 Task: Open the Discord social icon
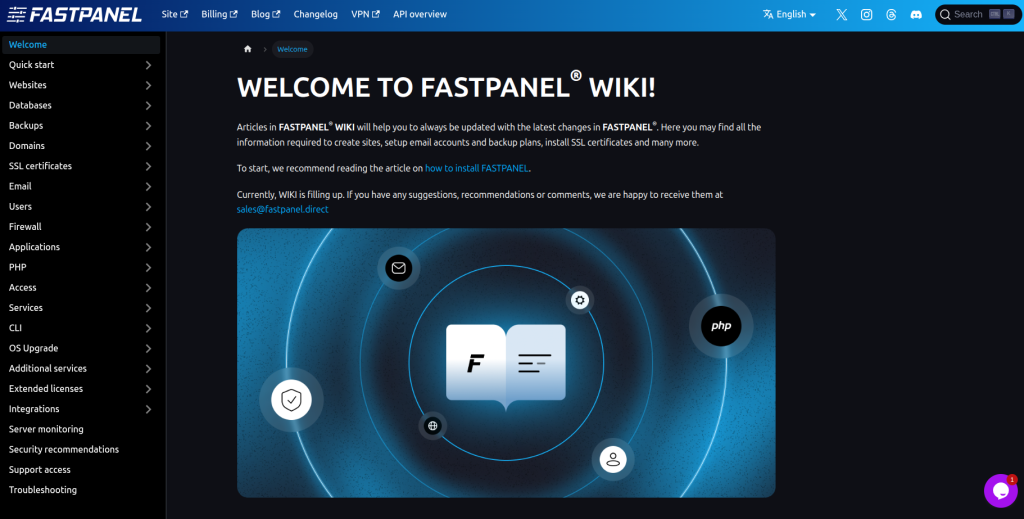coord(916,14)
